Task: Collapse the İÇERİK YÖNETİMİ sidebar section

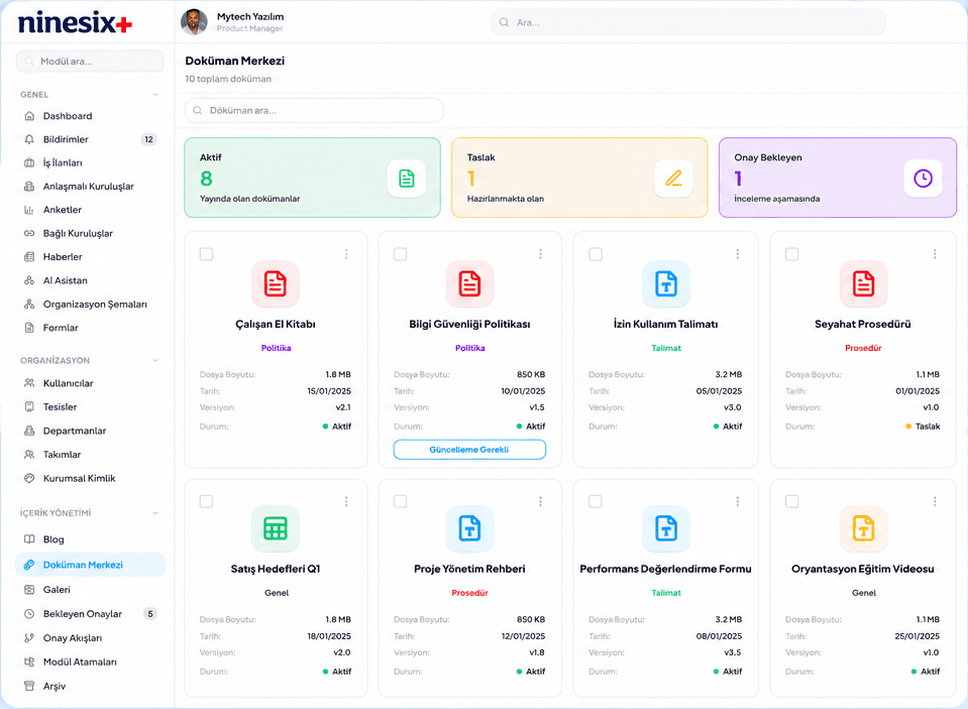Action: pos(155,513)
